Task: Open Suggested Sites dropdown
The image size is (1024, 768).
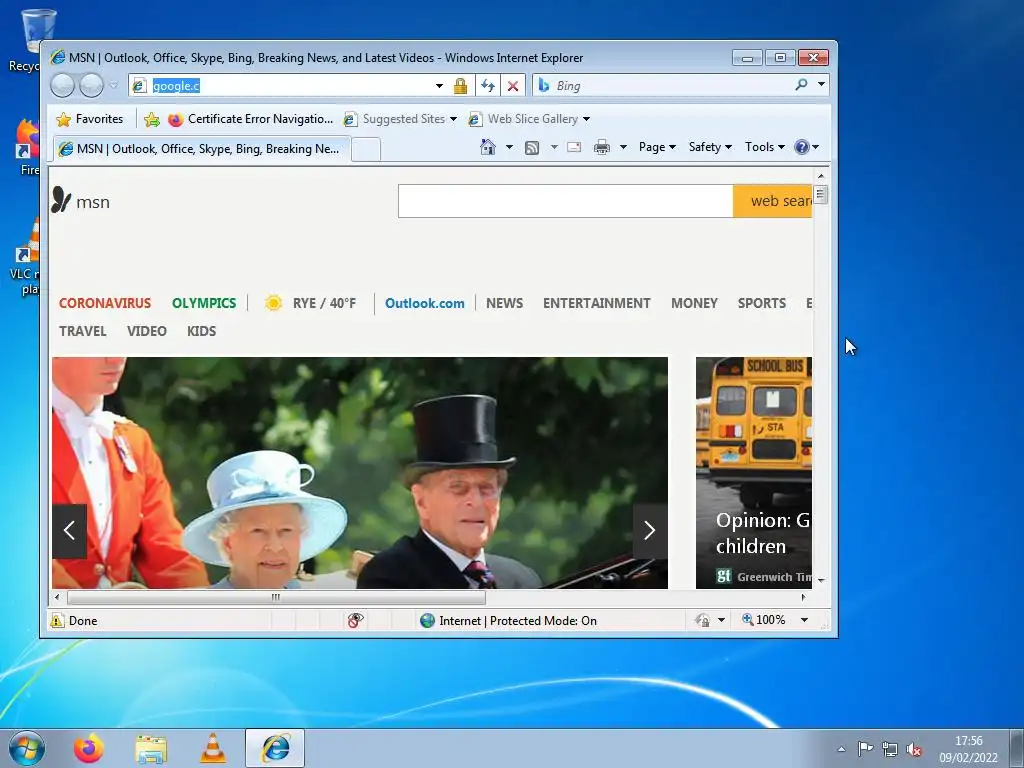Action: point(400,119)
